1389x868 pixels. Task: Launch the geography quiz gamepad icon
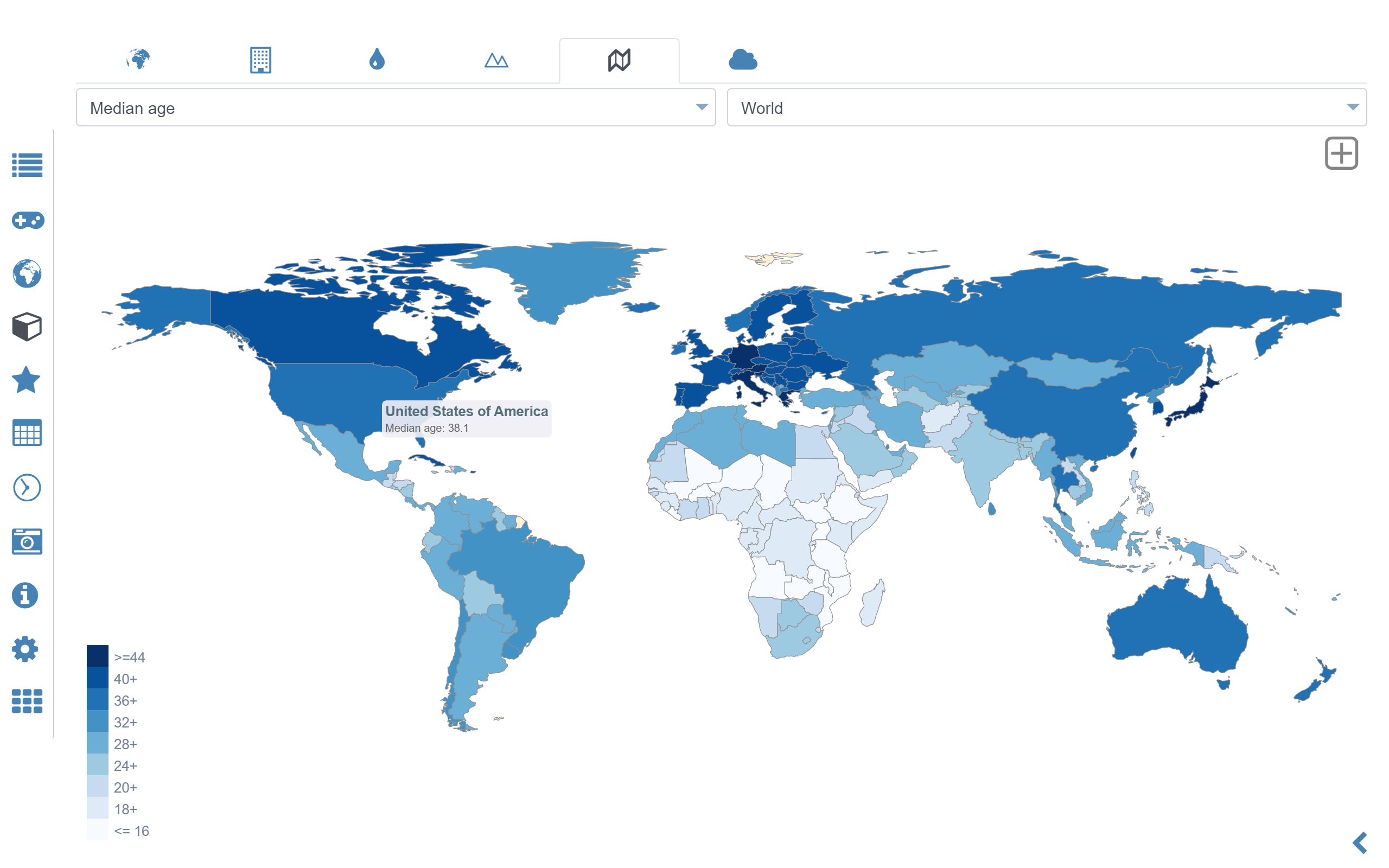click(27, 220)
